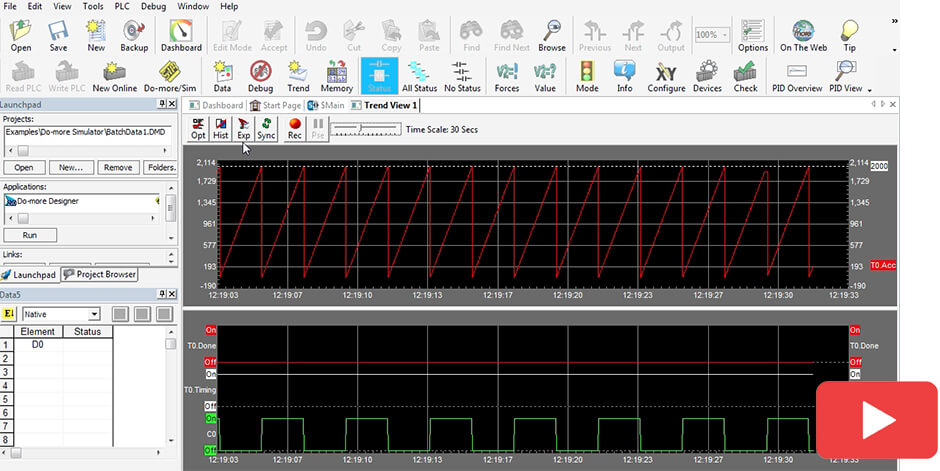Toggle All Status on
The height and width of the screenshot is (471, 940).
click(x=419, y=76)
